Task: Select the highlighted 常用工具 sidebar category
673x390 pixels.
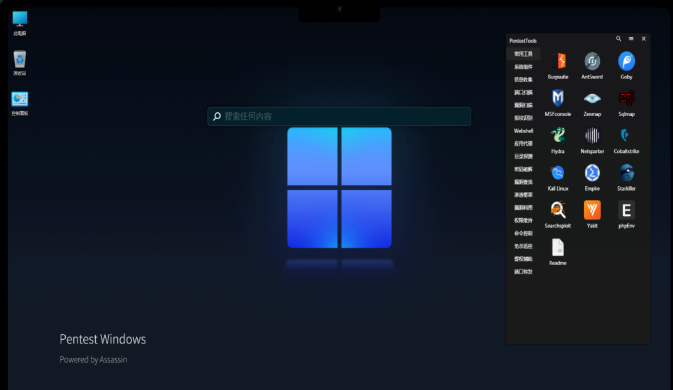Action: pyautogui.click(x=523, y=54)
